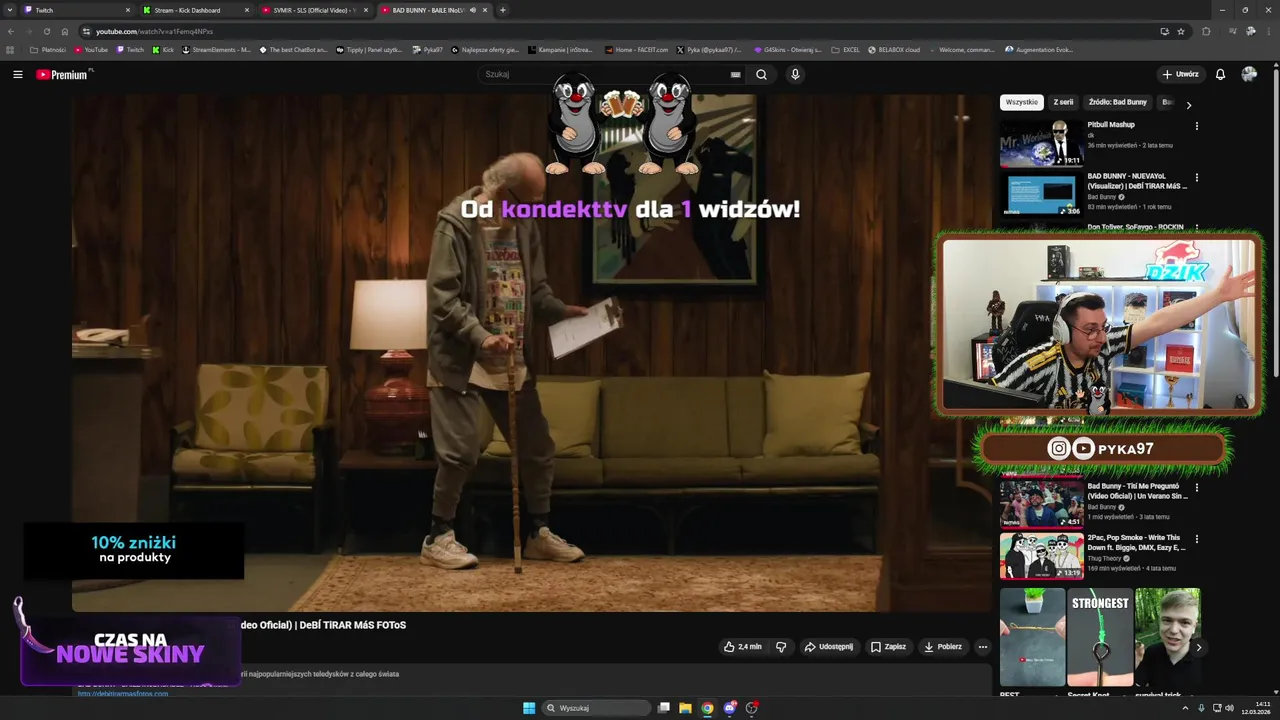Image resolution: width=1280 pixels, height=720 pixels.
Task: Open the Kick bookmark in bookmarks bar
Action: [163, 50]
